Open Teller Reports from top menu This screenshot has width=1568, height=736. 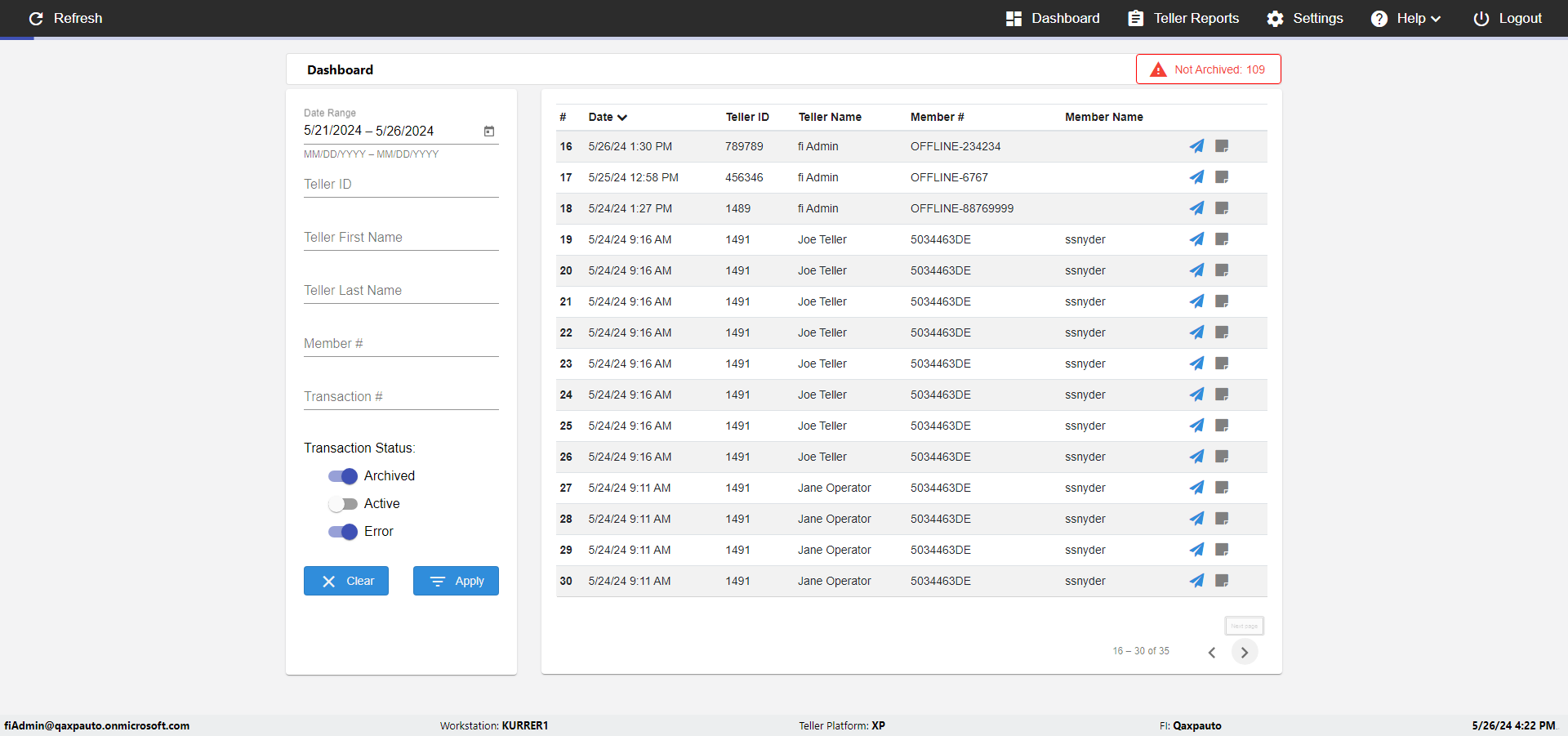pos(1183,18)
